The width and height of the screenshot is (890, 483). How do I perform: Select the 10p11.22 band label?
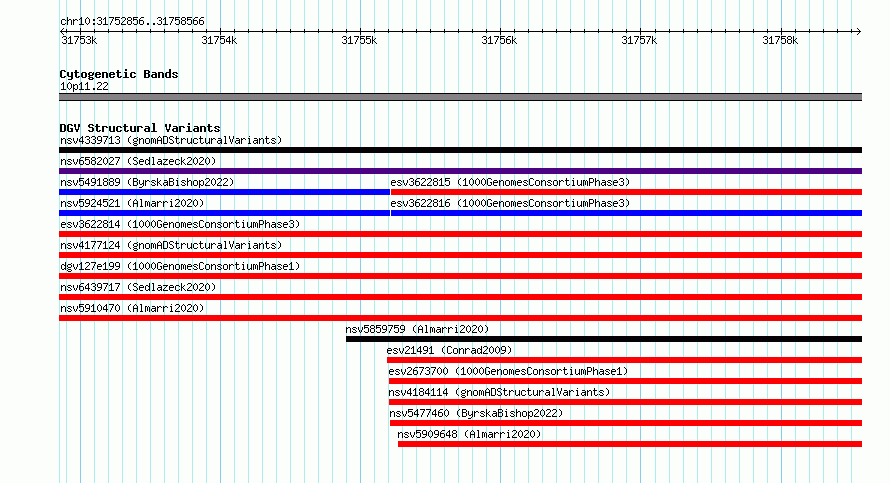coord(84,86)
